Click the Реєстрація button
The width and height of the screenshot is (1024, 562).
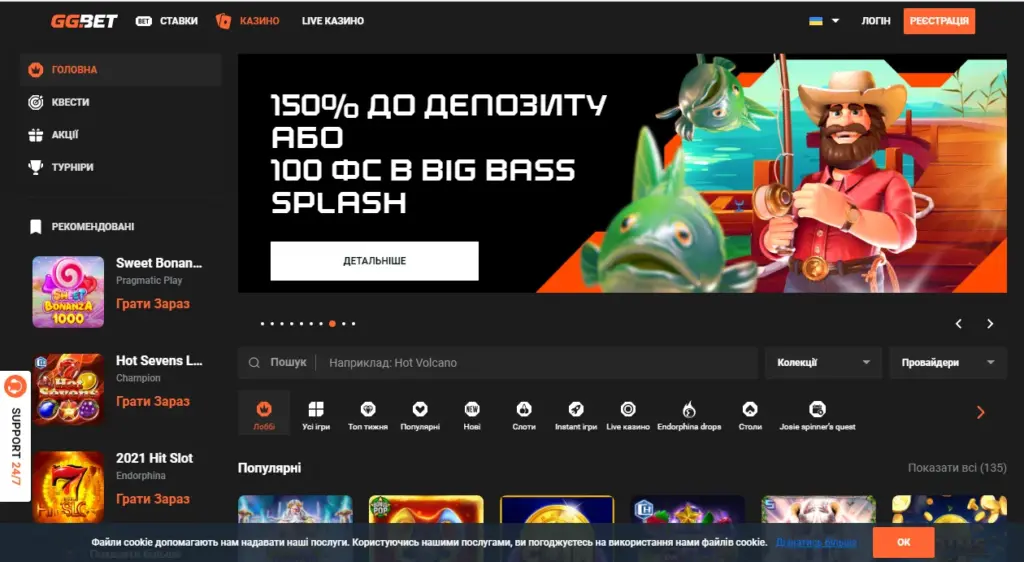point(939,21)
